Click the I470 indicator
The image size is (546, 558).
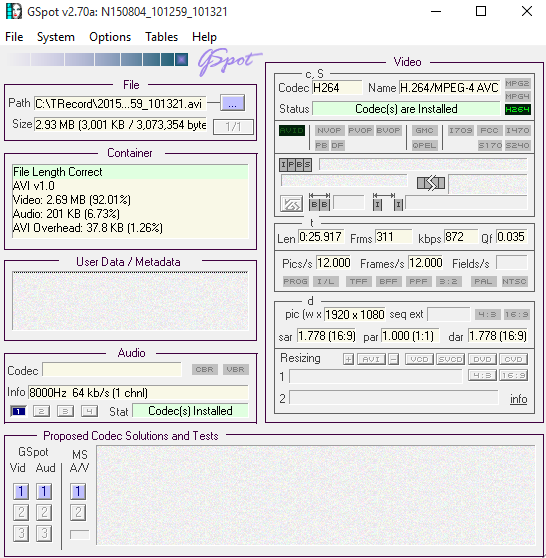518,131
